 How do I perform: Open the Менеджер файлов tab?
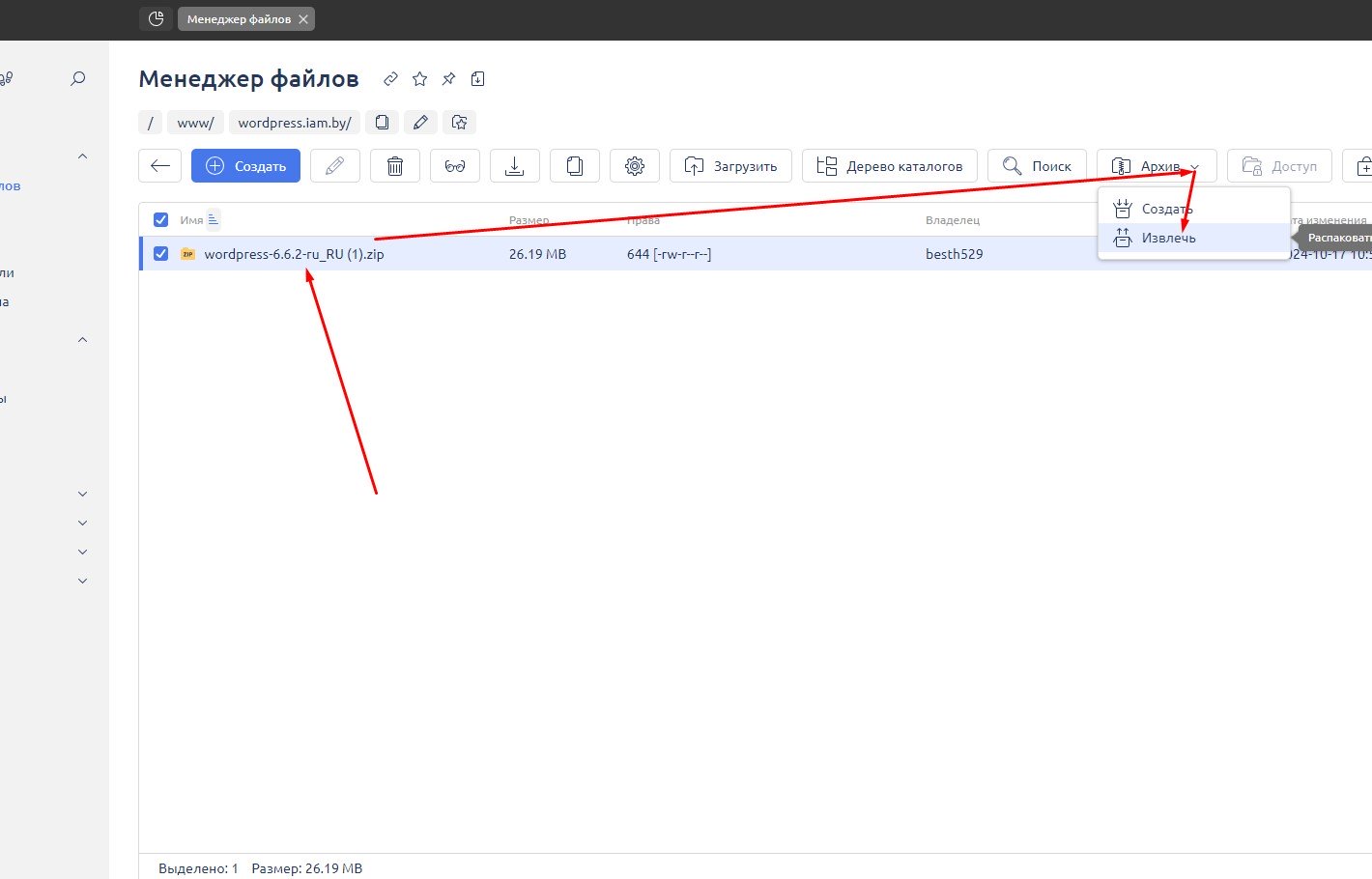click(x=239, y=19)
